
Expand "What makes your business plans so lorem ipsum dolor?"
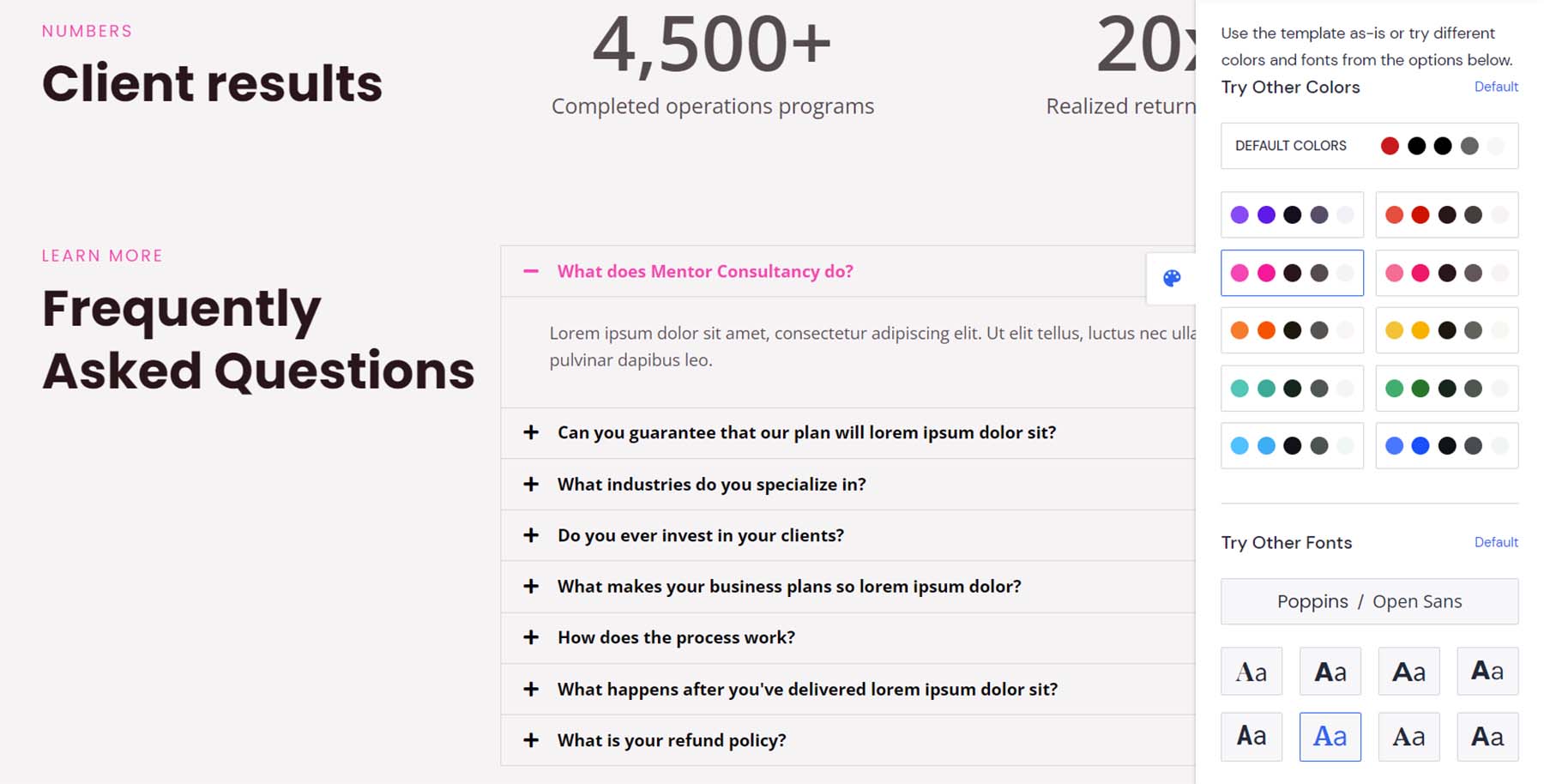coord(789,587)
